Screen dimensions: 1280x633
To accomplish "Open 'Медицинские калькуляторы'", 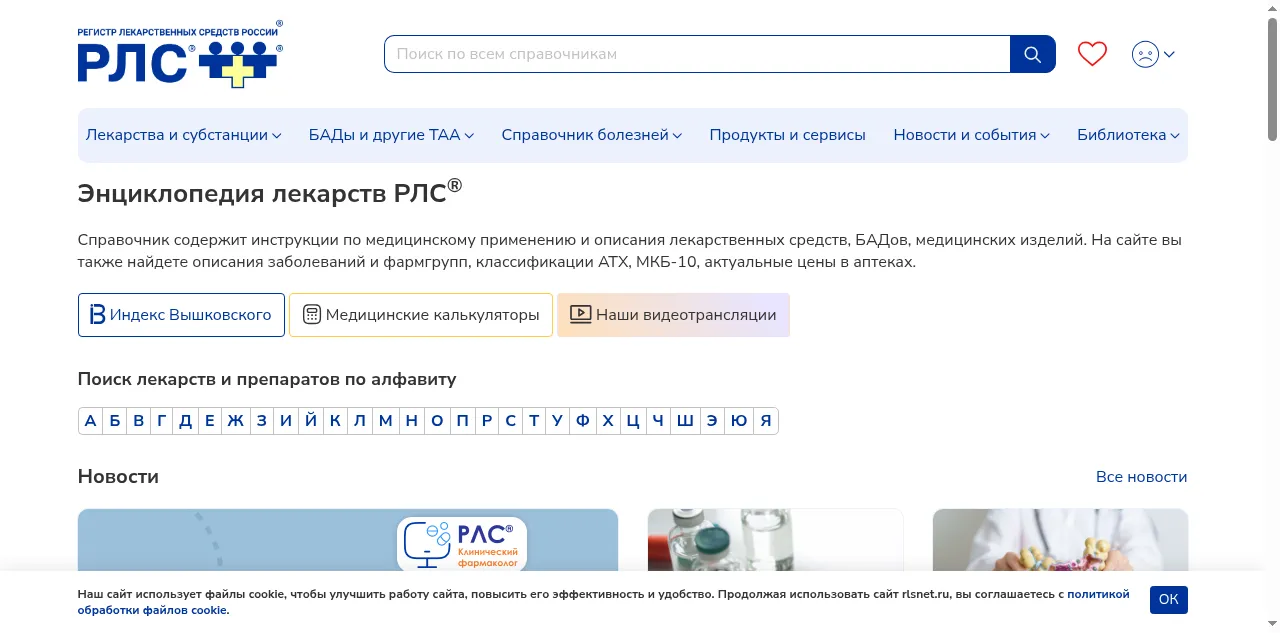I will point(421,315).
